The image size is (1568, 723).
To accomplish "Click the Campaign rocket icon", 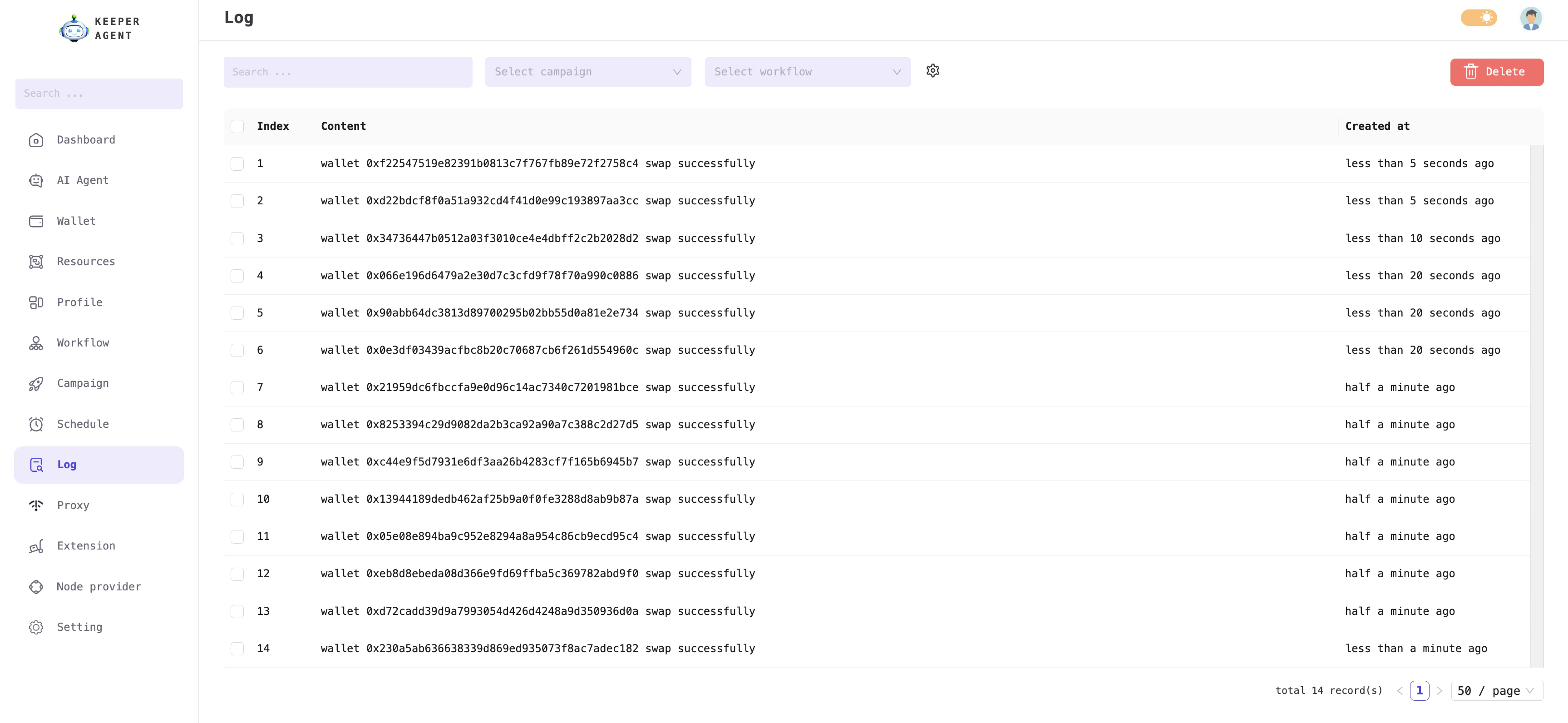I will [36, 384].
